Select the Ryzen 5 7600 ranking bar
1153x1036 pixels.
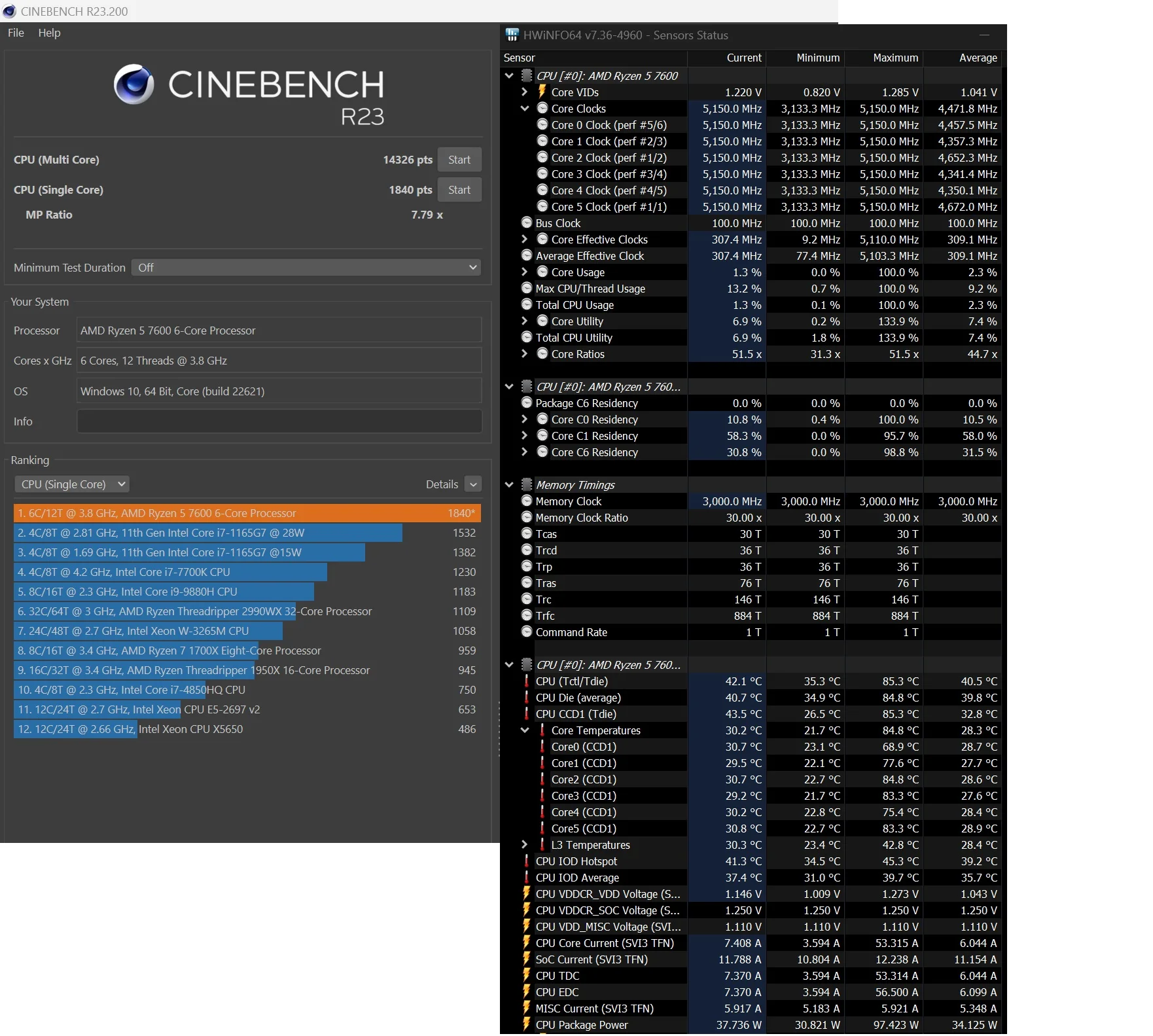tap(247, 513)
